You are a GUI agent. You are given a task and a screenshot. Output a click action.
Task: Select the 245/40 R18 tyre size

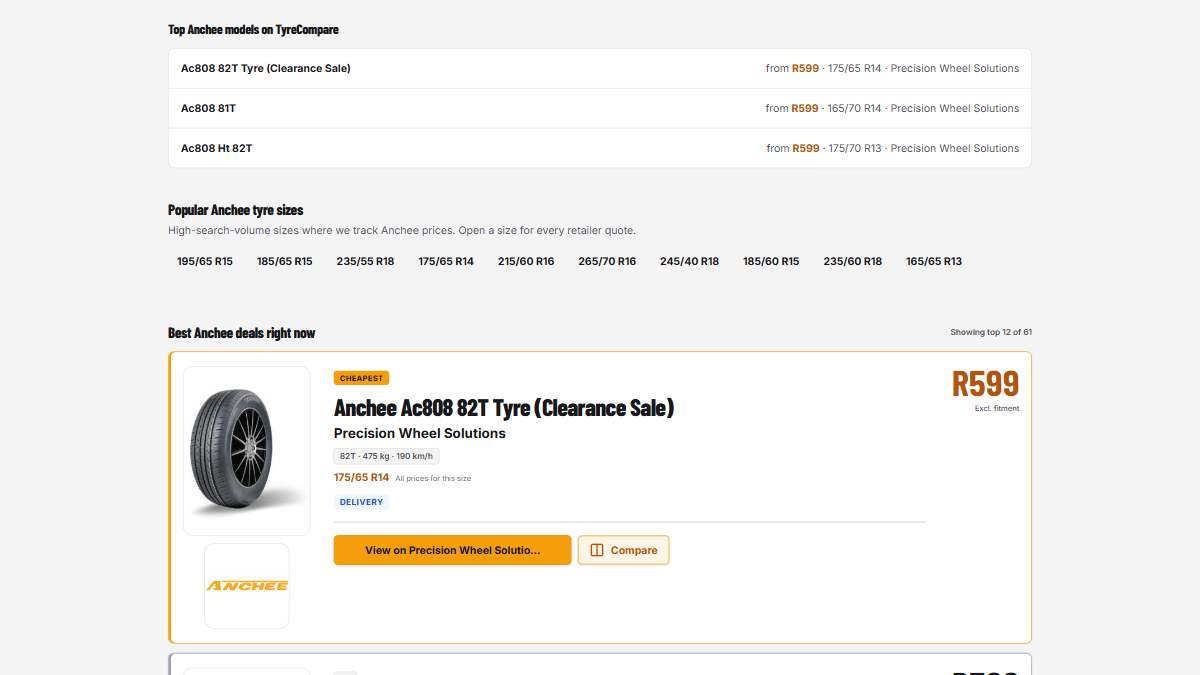click(689, 261)
